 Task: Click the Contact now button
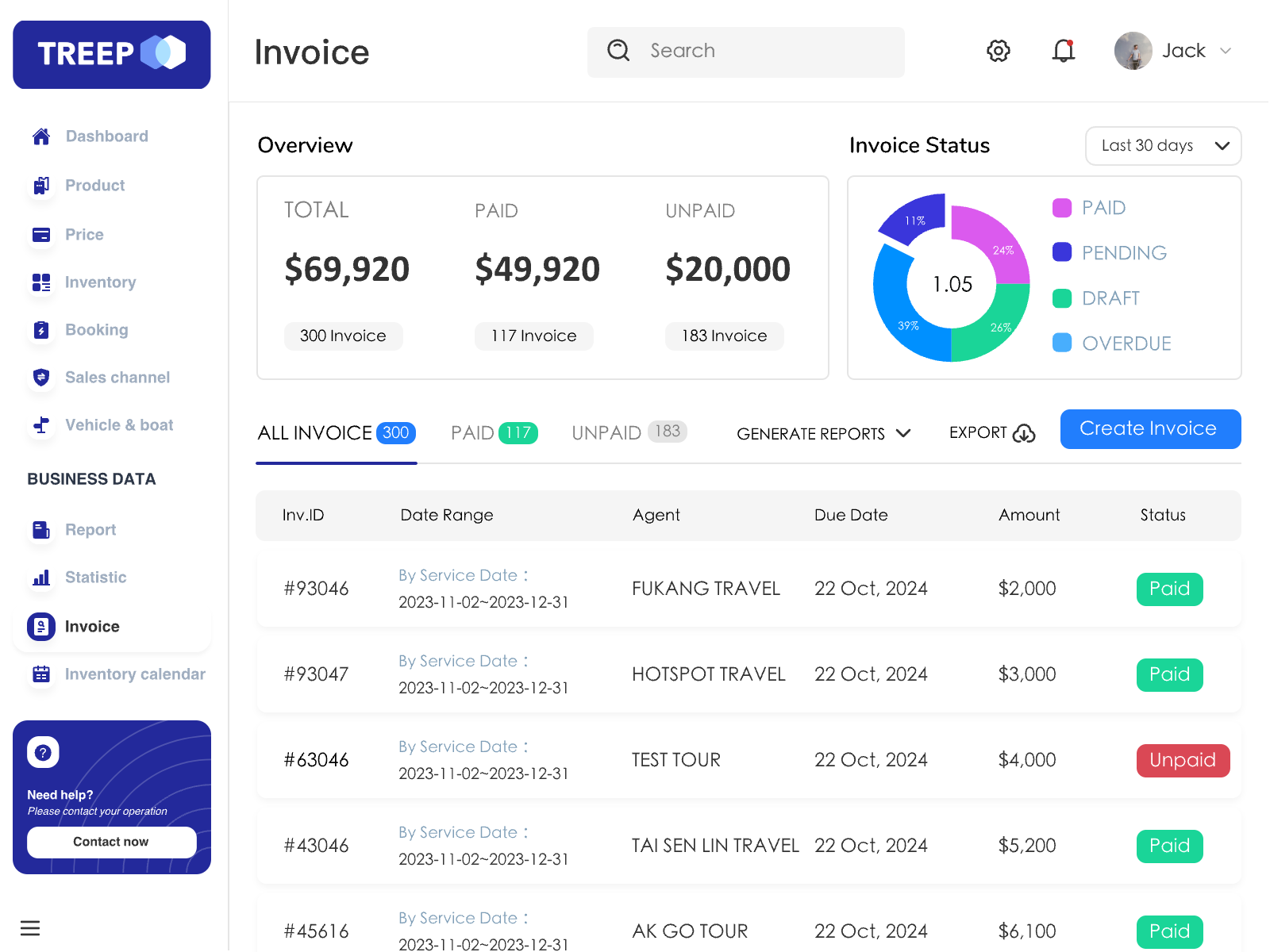tap(111, 843)
